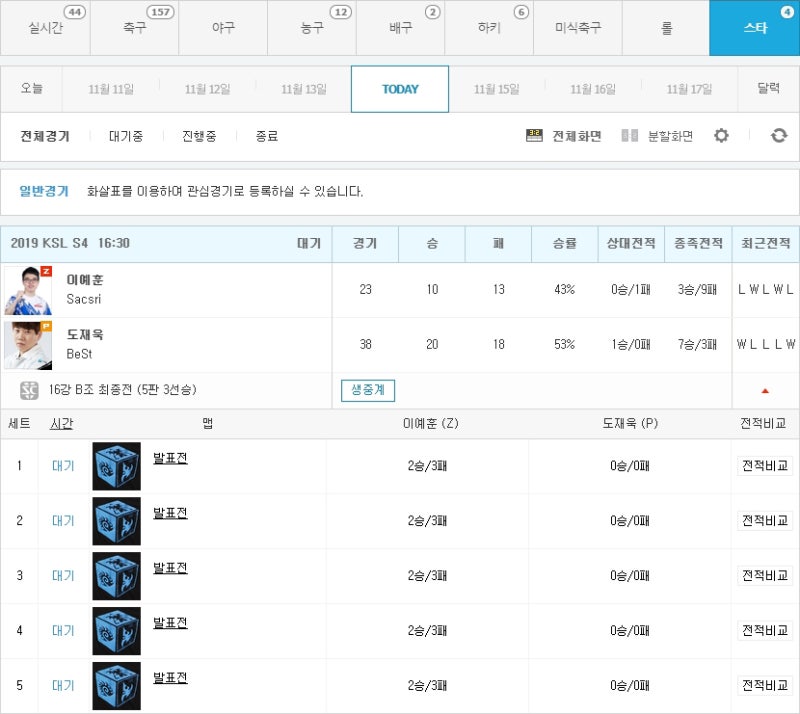Click the refresh arrows icon
This screenshot has height=714, width=800.
pyautogui.click(x=779, y=136)
